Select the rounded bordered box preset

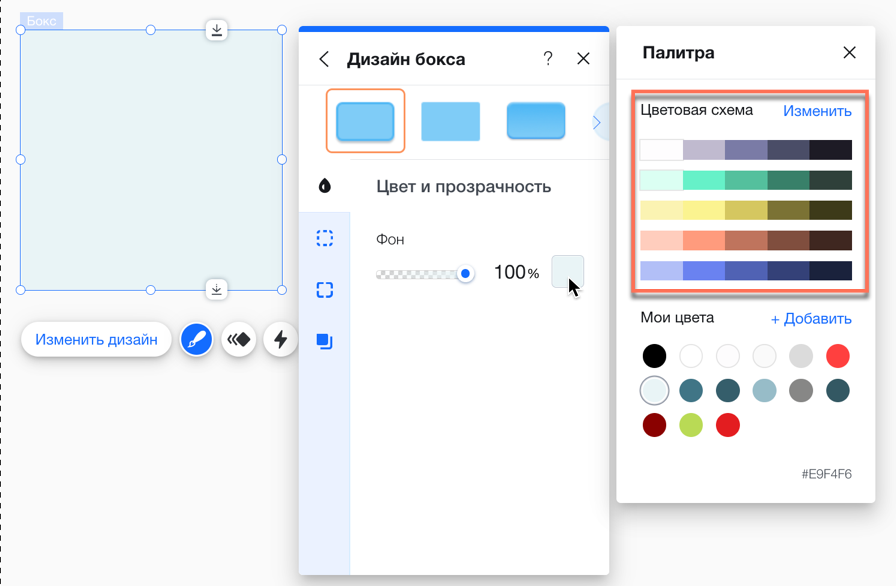tap(366, 121)
